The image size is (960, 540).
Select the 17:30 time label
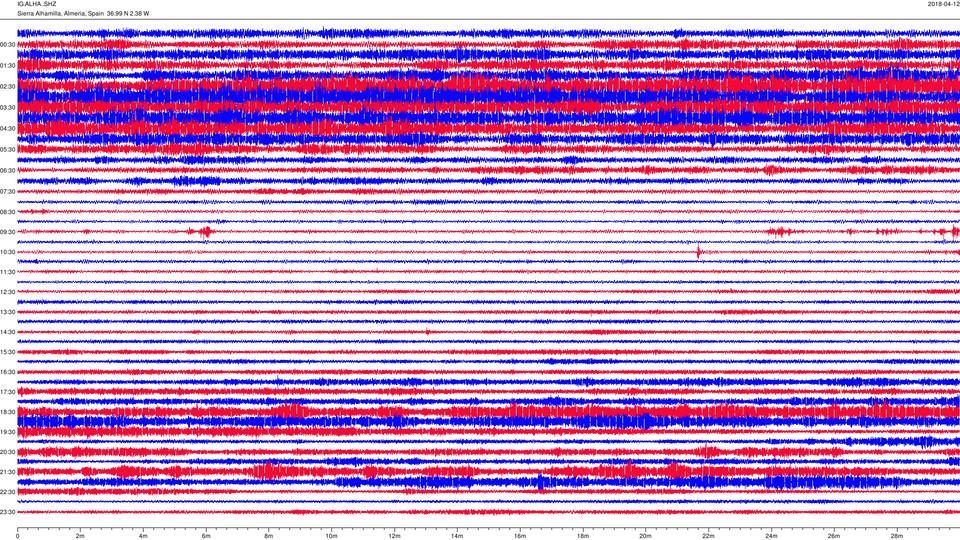coord(7,392)
